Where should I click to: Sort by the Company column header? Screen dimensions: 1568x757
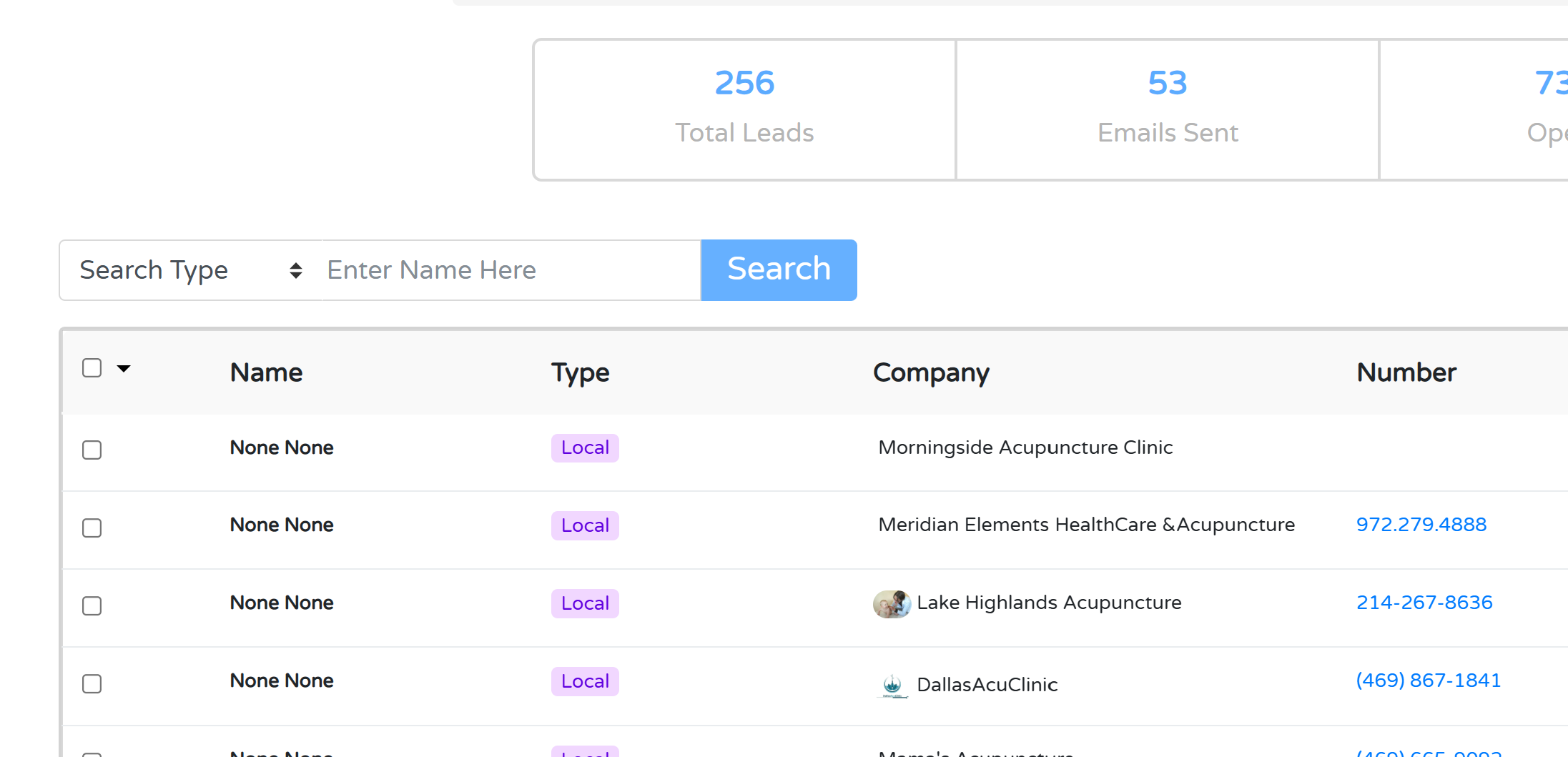pyautogui.click(x=930, y=372)
